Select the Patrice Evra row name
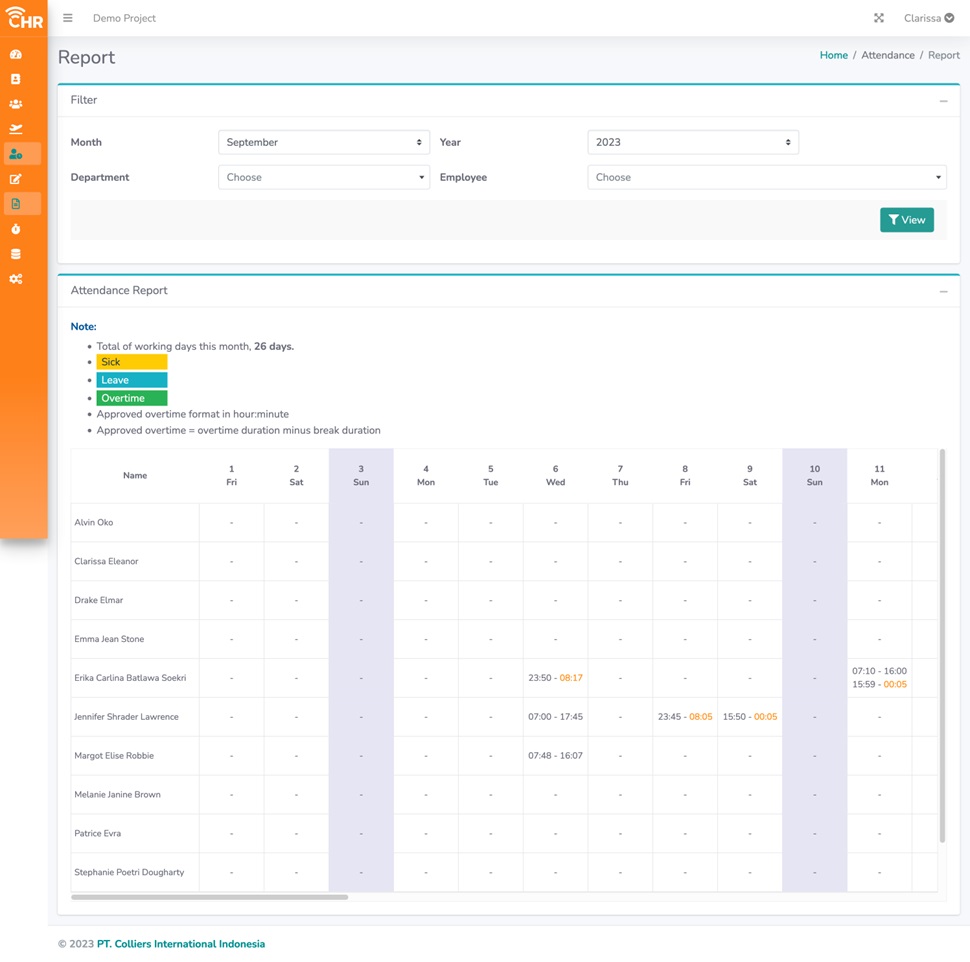970x962 pixels. pos(98,833)
